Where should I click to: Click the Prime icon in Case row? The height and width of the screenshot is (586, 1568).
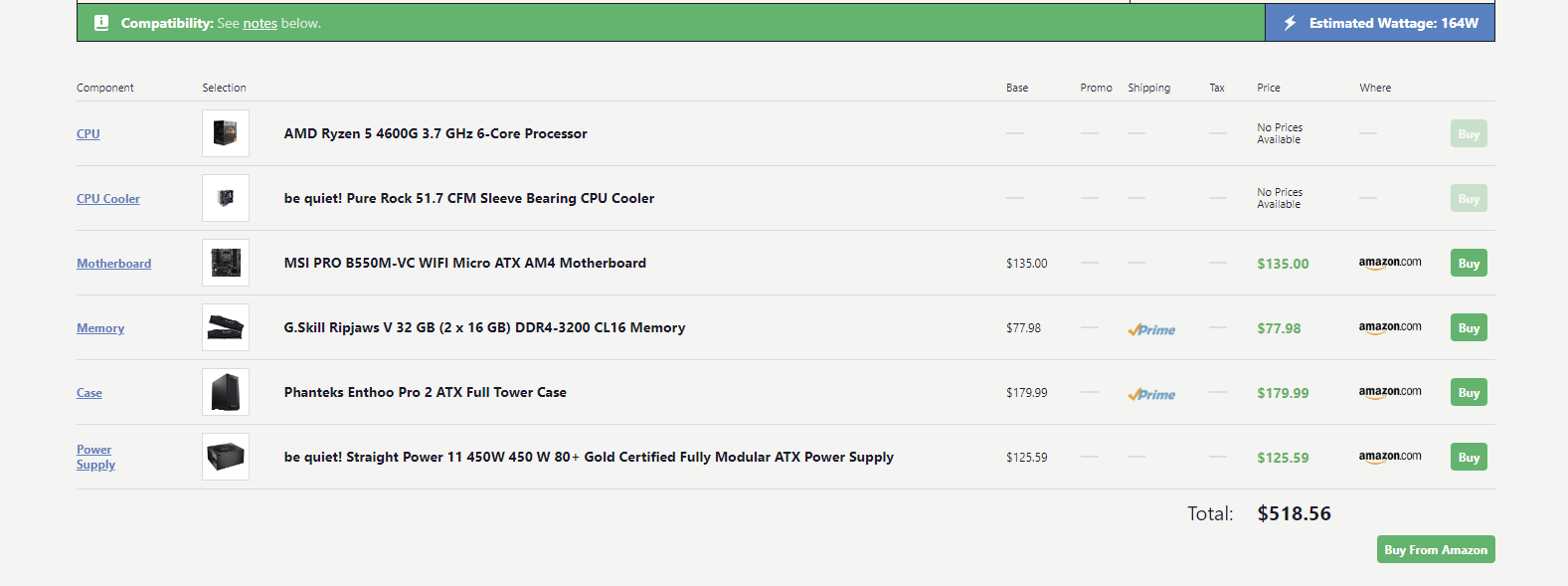point(1151,394)
